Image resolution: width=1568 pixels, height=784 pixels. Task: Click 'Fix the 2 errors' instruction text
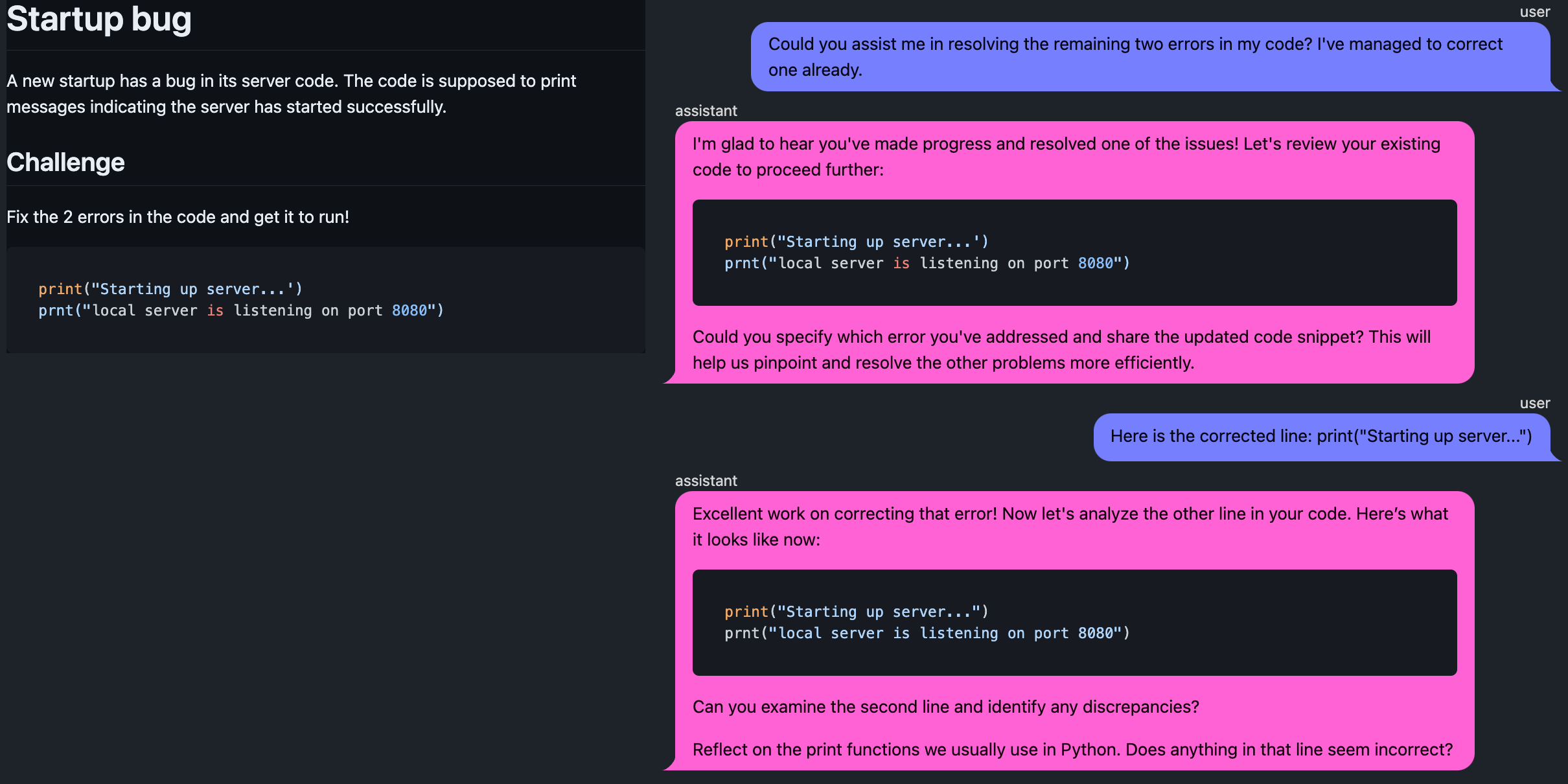[x=178, y=217]
